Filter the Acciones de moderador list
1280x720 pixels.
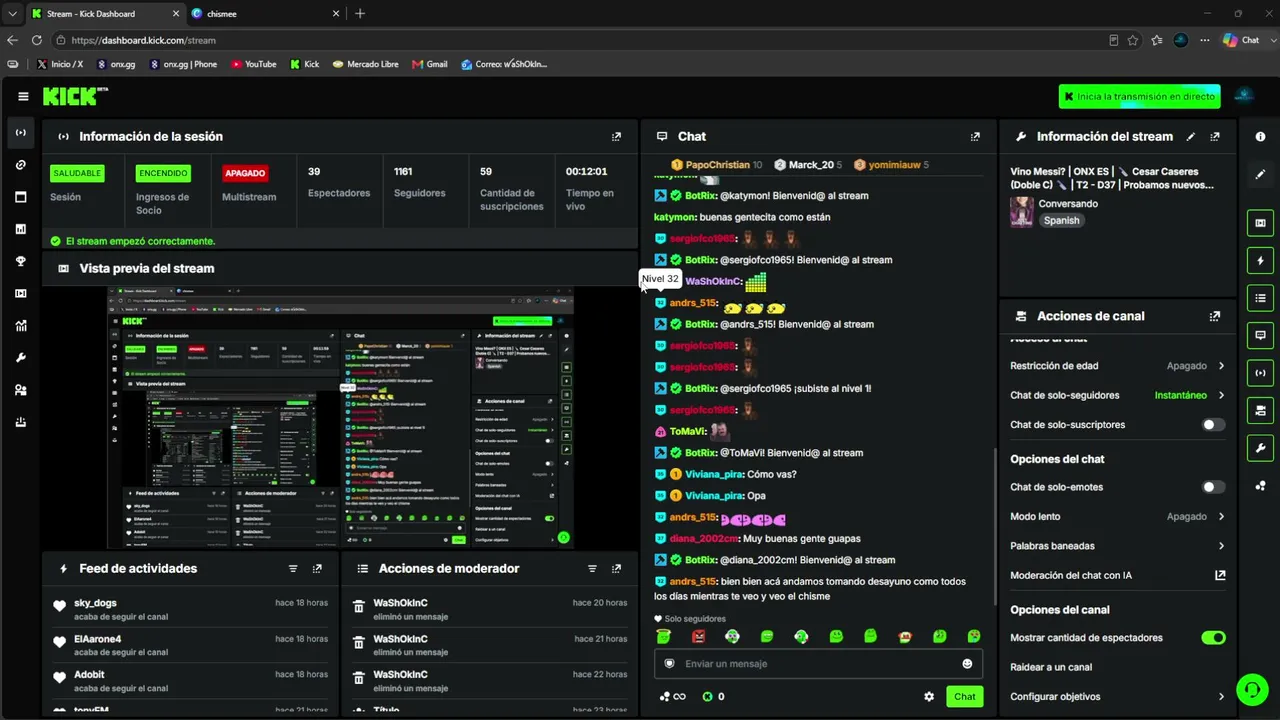592,568
